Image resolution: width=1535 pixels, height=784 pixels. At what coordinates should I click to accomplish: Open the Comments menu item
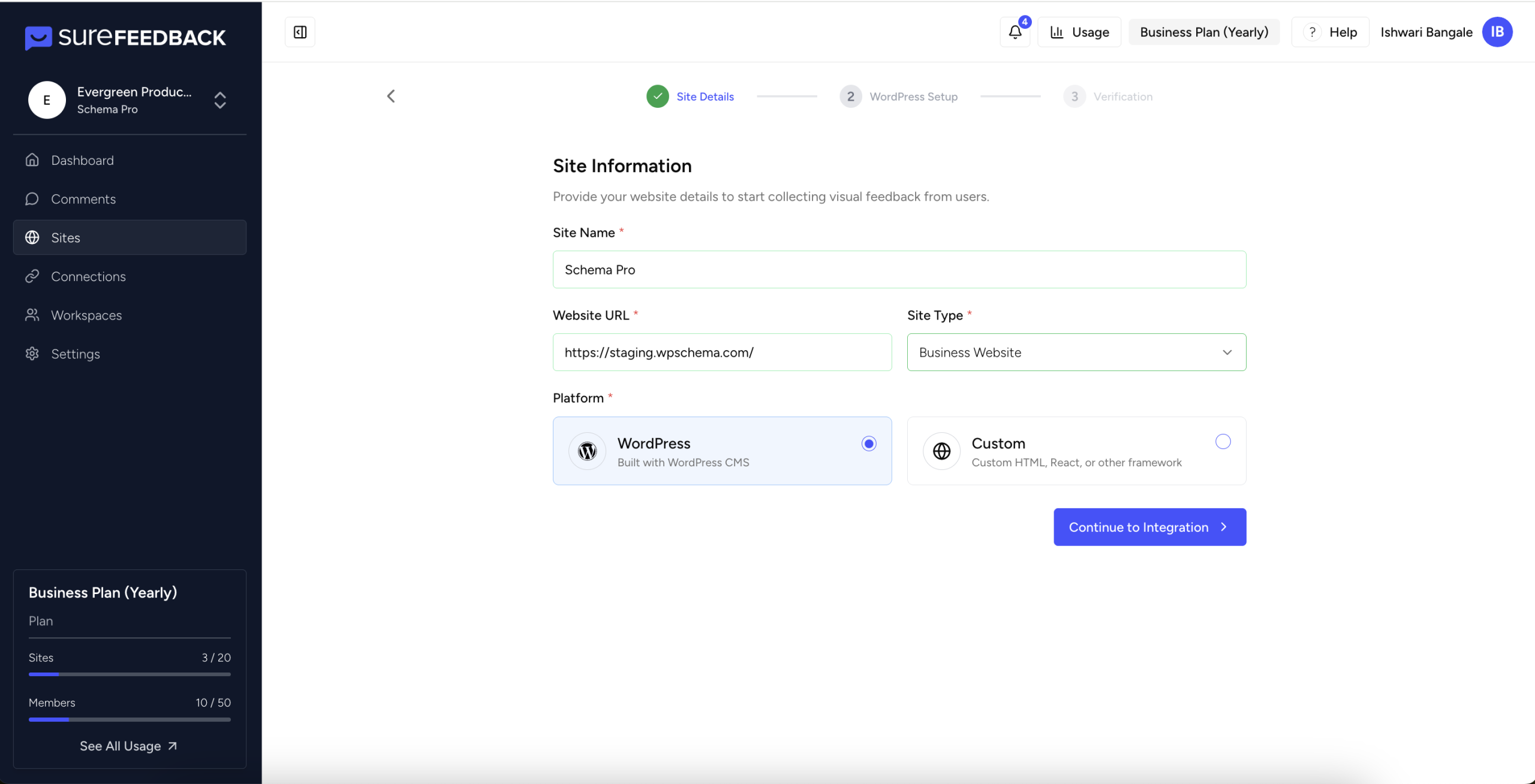(83, 199)
